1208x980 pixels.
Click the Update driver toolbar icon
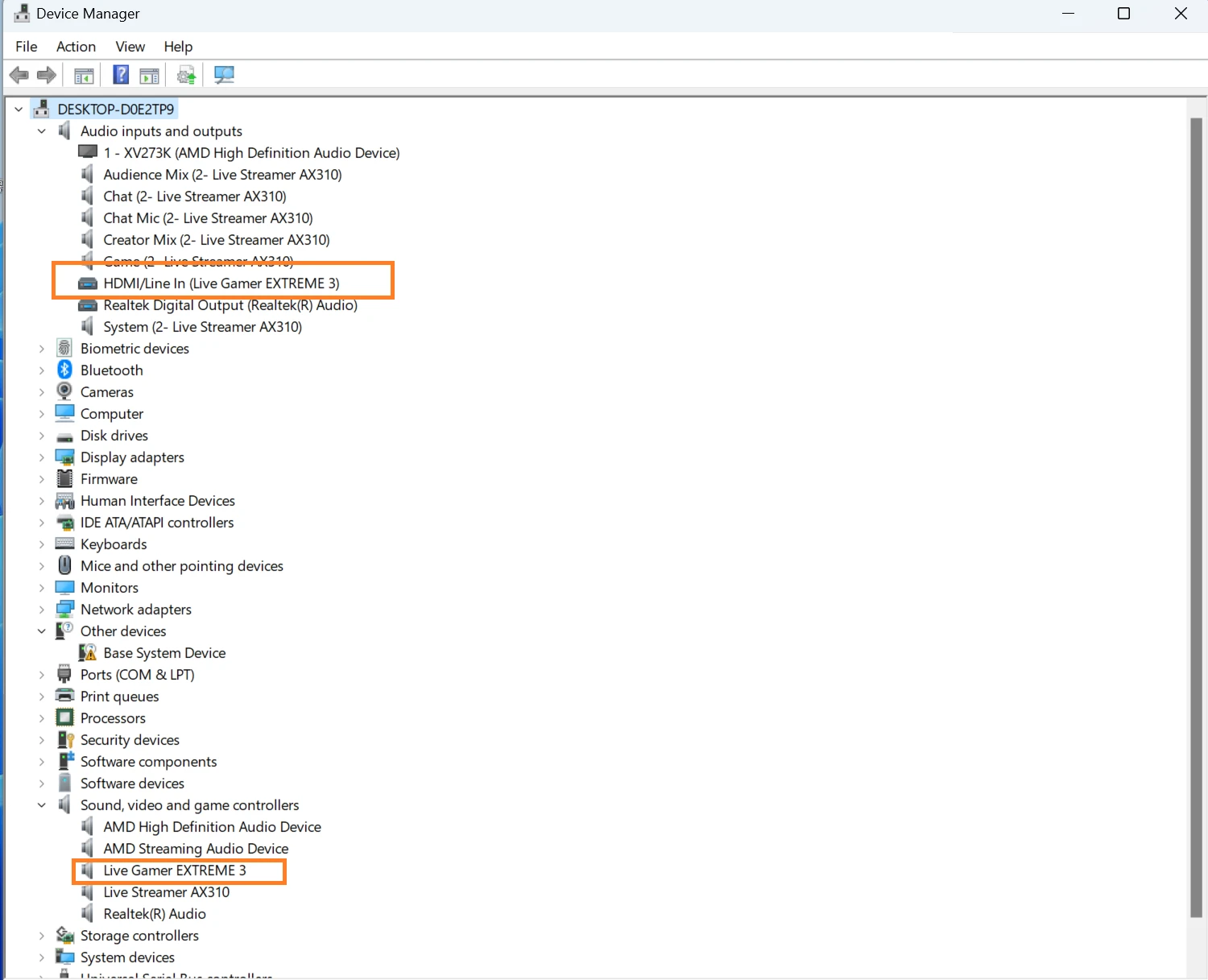[186, 75]
